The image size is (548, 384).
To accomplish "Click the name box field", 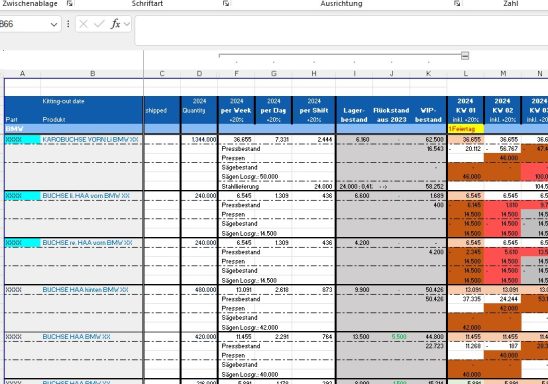I will 24,24.
